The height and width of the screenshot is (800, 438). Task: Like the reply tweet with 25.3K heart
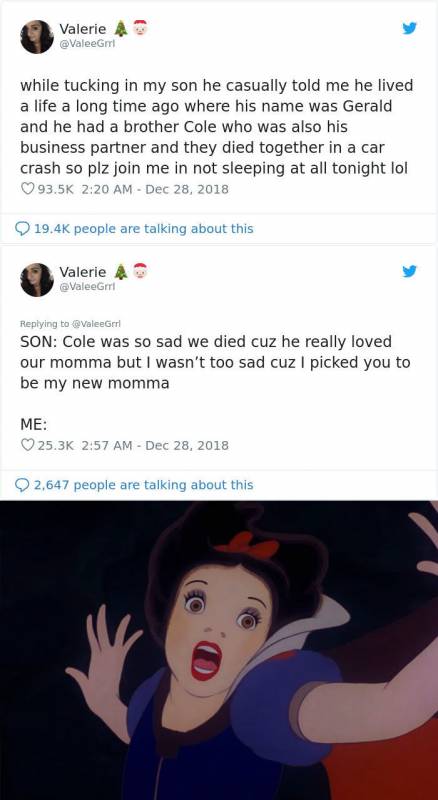(x=27, y=445)
